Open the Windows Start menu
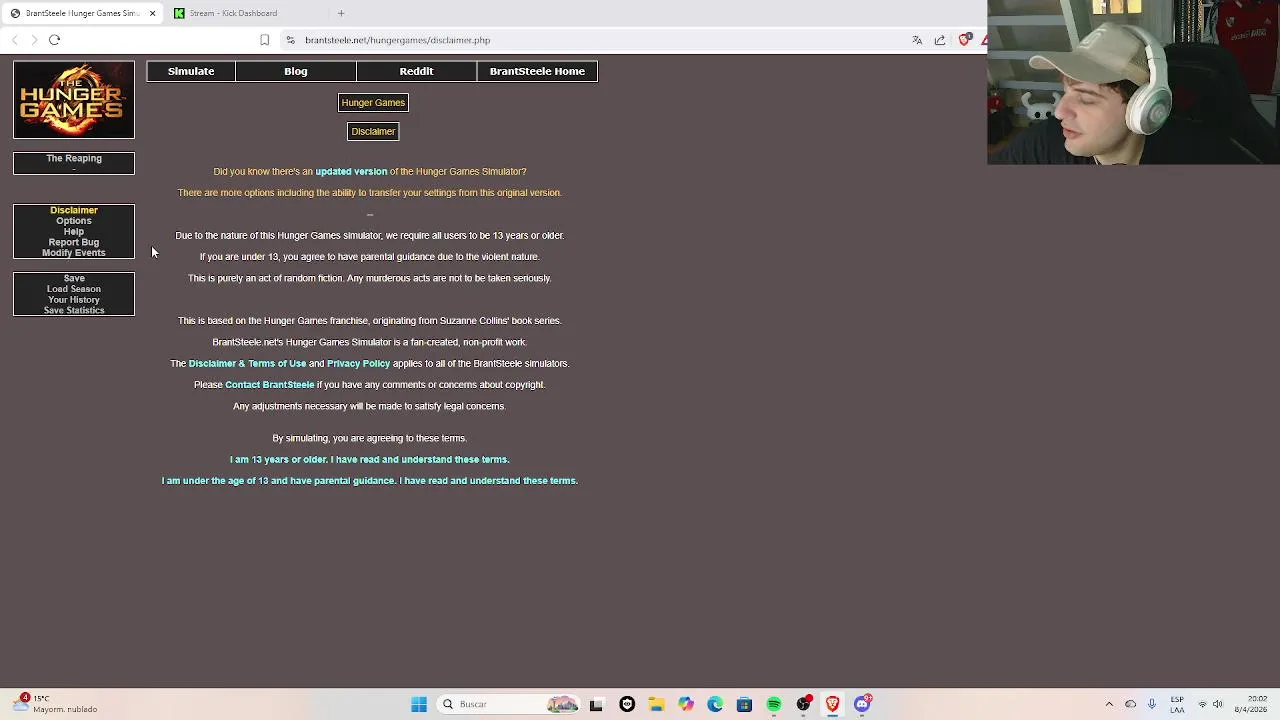This screenshot has height=720, width=1280. pos(419,704)
